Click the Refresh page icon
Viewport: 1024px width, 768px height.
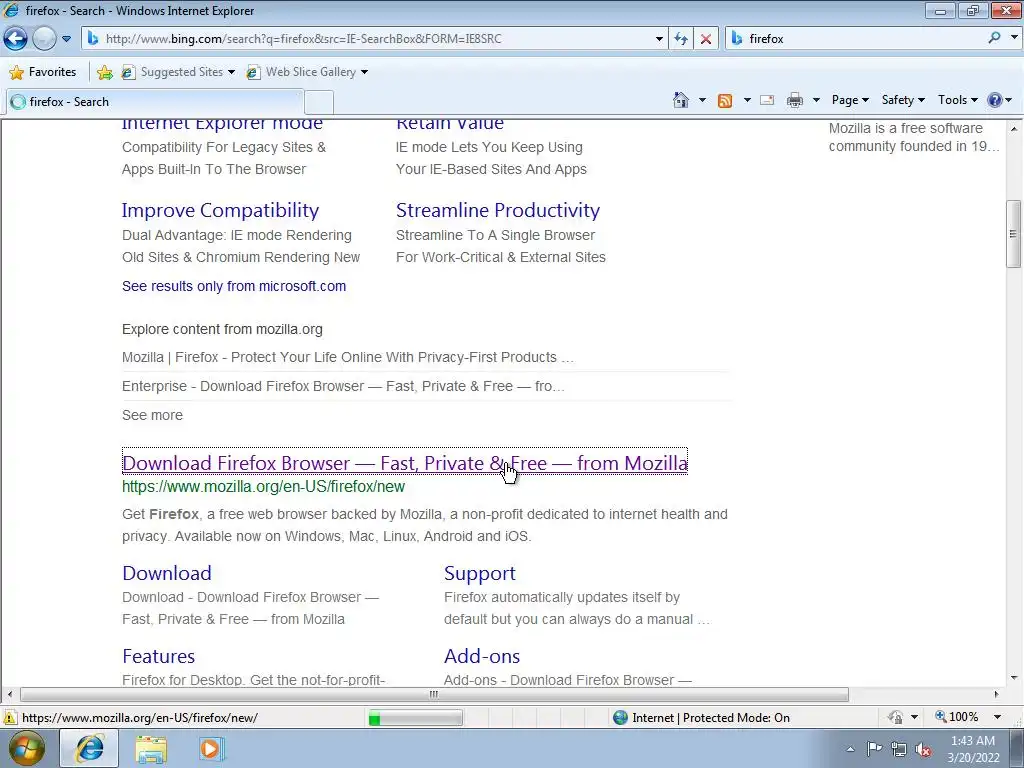pos(680,39)
